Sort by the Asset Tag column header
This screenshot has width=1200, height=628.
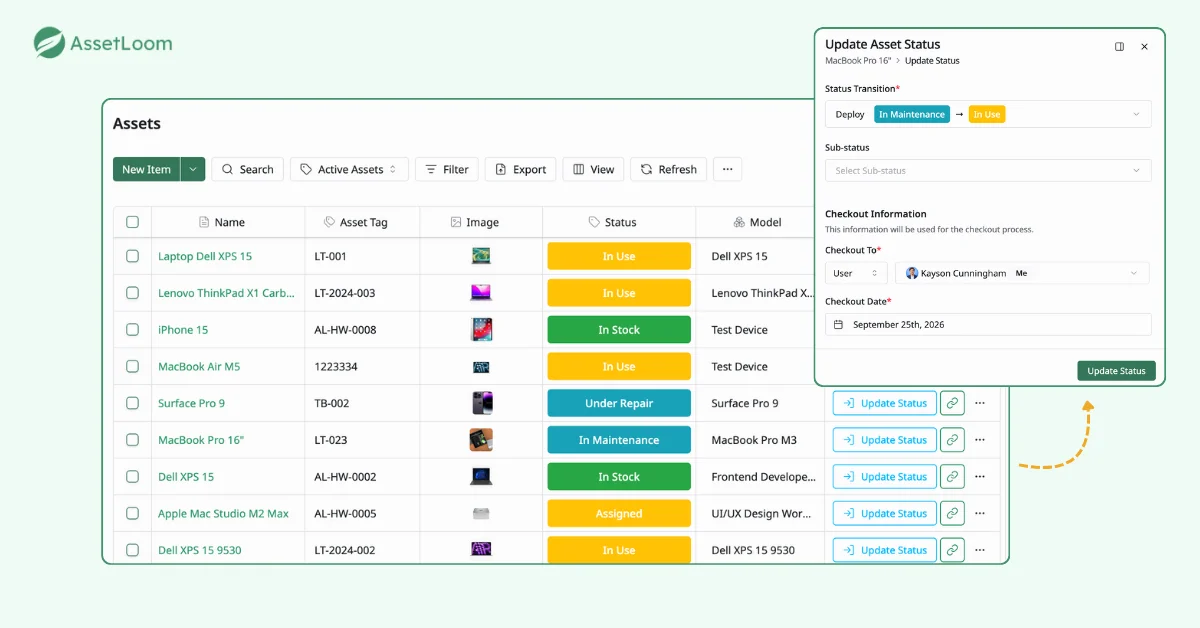tap(362, 222)
